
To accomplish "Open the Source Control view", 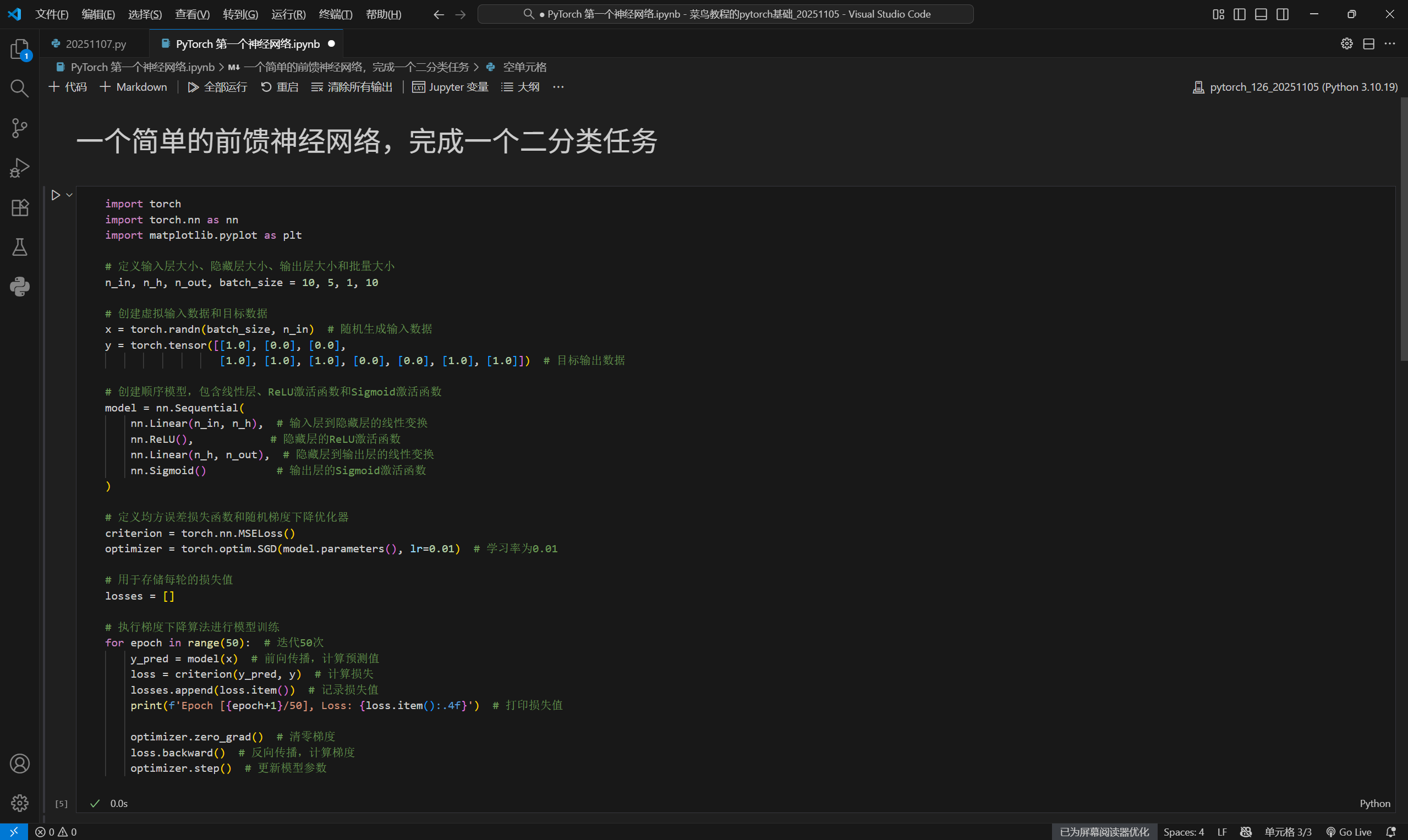I will (x=20, y=128).
